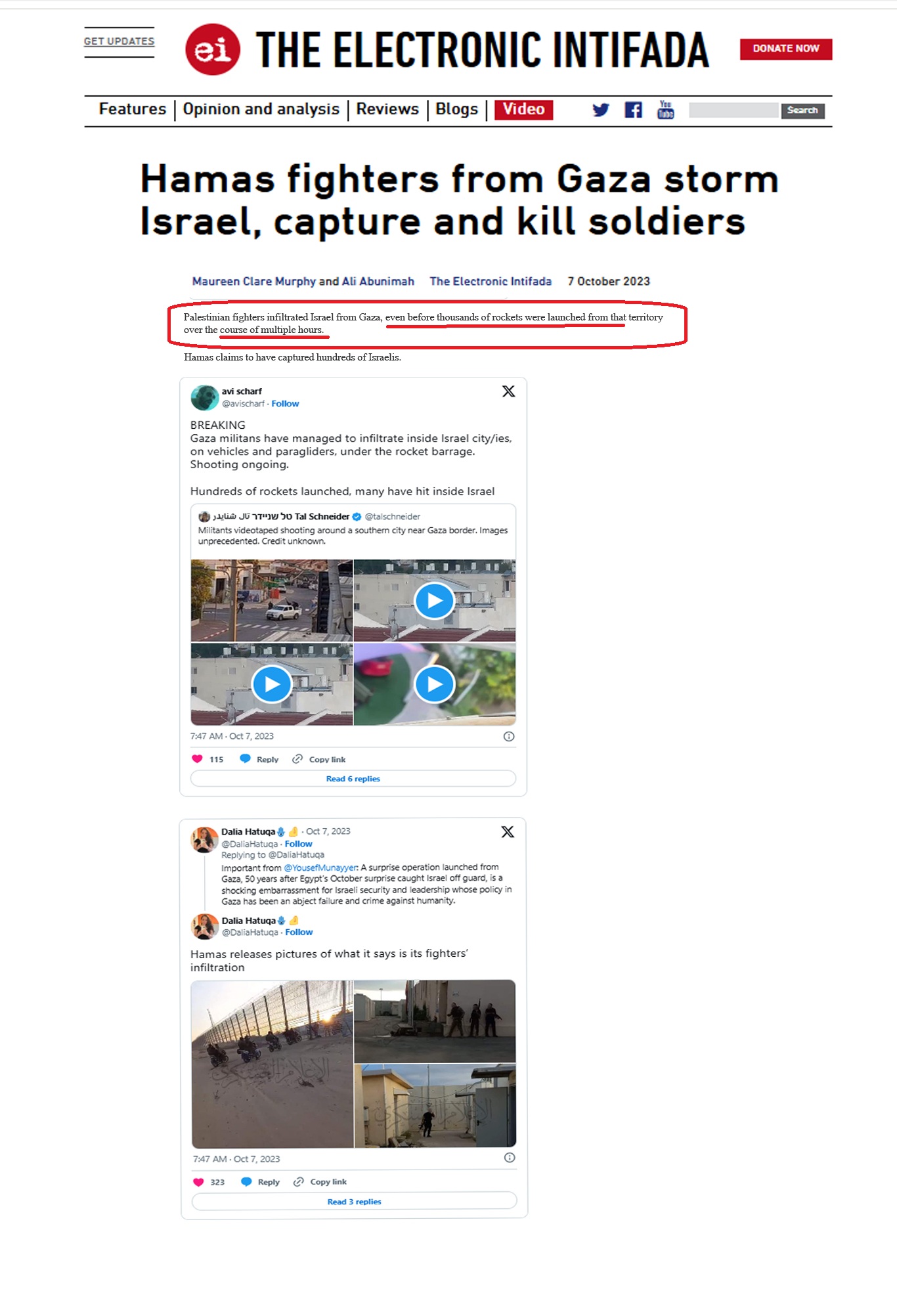Play the bottom-right video with red object
Viewport: 897px width, 1316px height.
pos(435,684)
